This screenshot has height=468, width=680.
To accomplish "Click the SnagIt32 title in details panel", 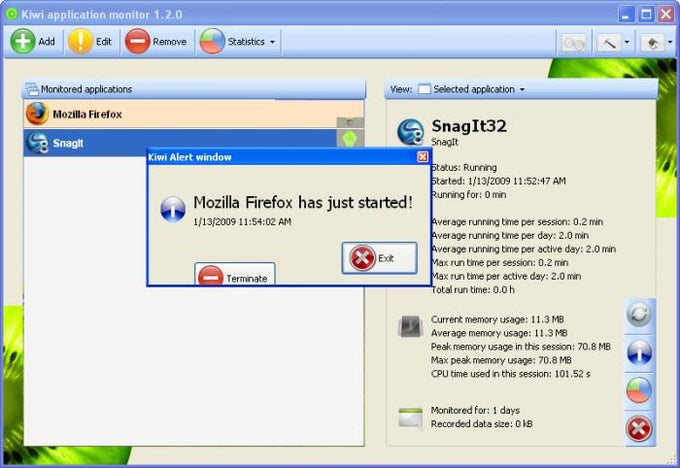I will pos(469,126).
